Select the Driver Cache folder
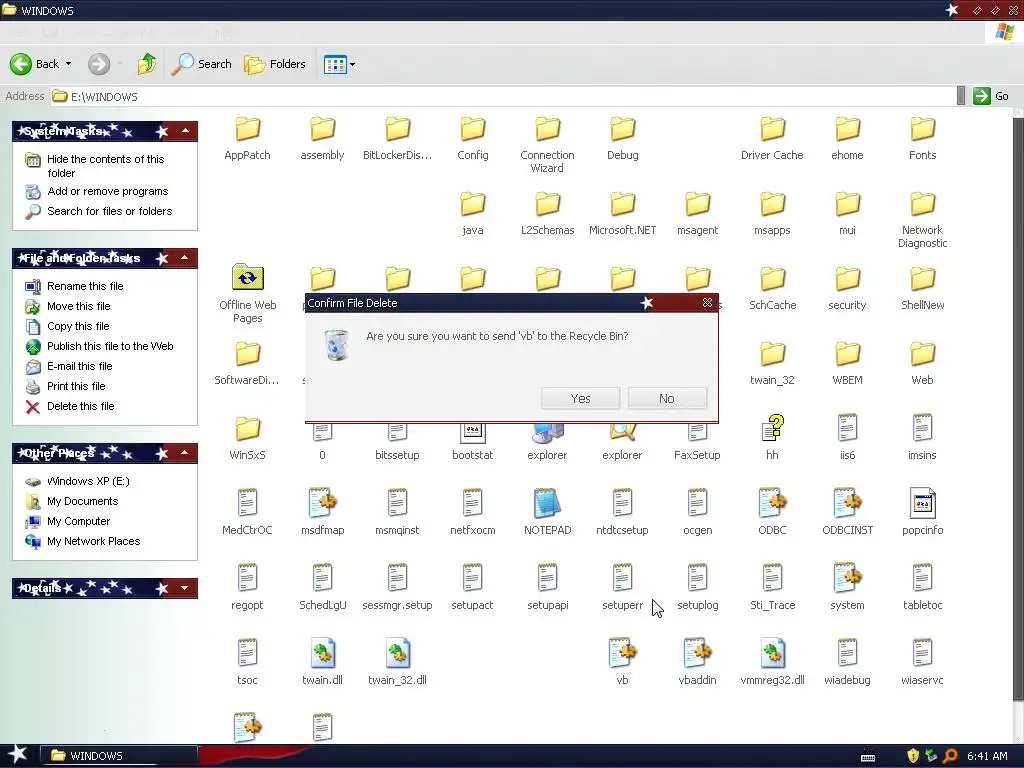This screenshot has width=1024, height=768. coord(772,138)
